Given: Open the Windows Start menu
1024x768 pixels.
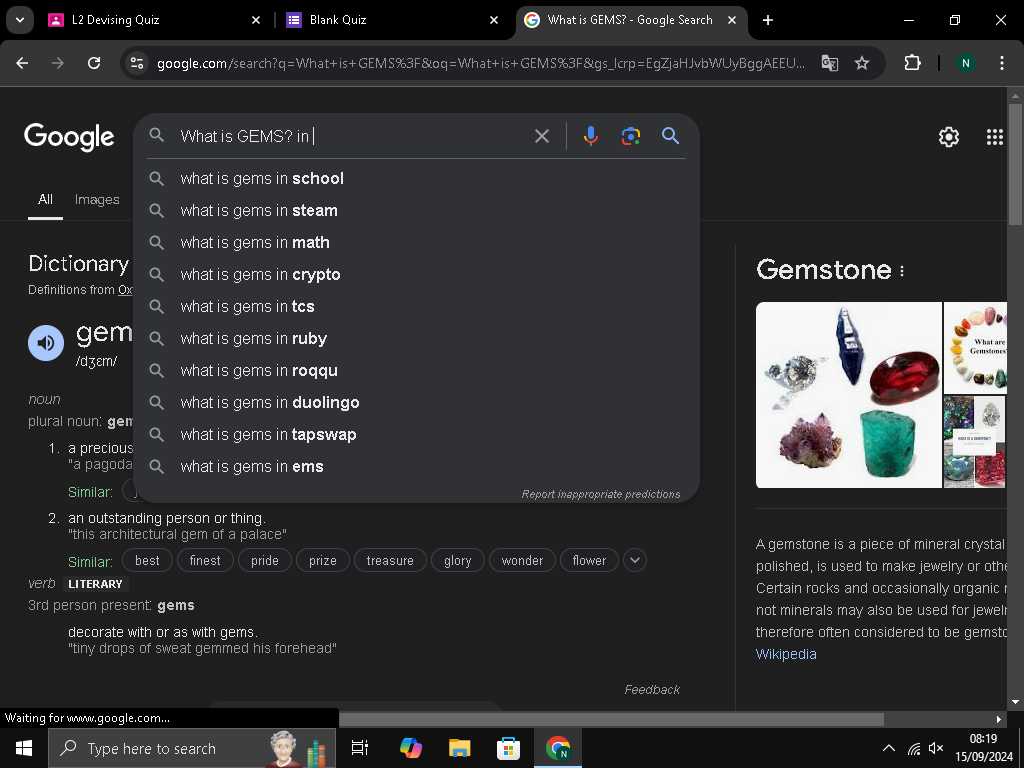Looking at the screenshot, I should point(24,748).
